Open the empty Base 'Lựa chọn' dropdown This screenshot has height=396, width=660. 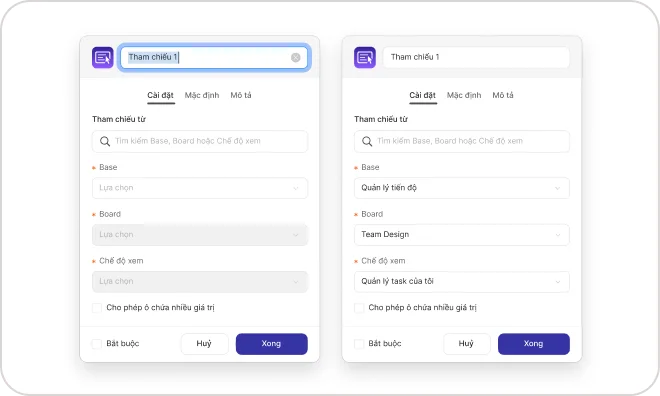(200, 188)
